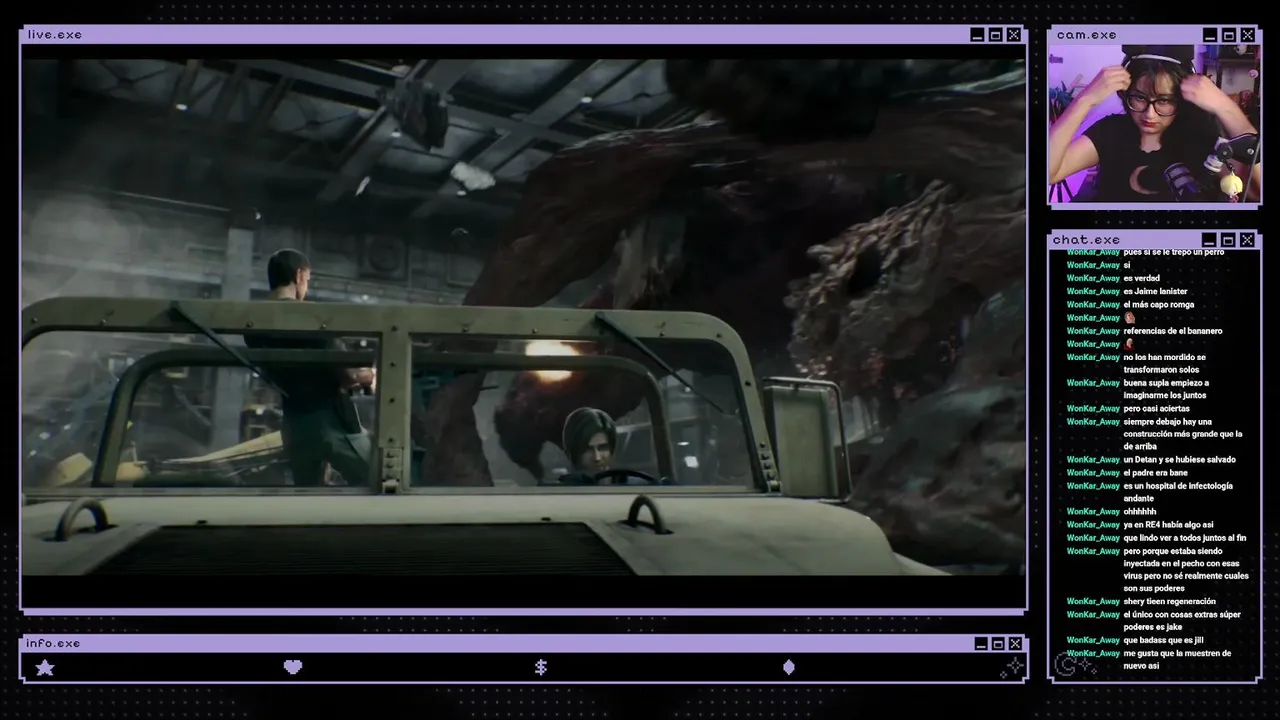Image resolution: width=1280 pixels, height=720 pixels.
Task: Maximize the chat.exe window
Action: click(1228, 240)
